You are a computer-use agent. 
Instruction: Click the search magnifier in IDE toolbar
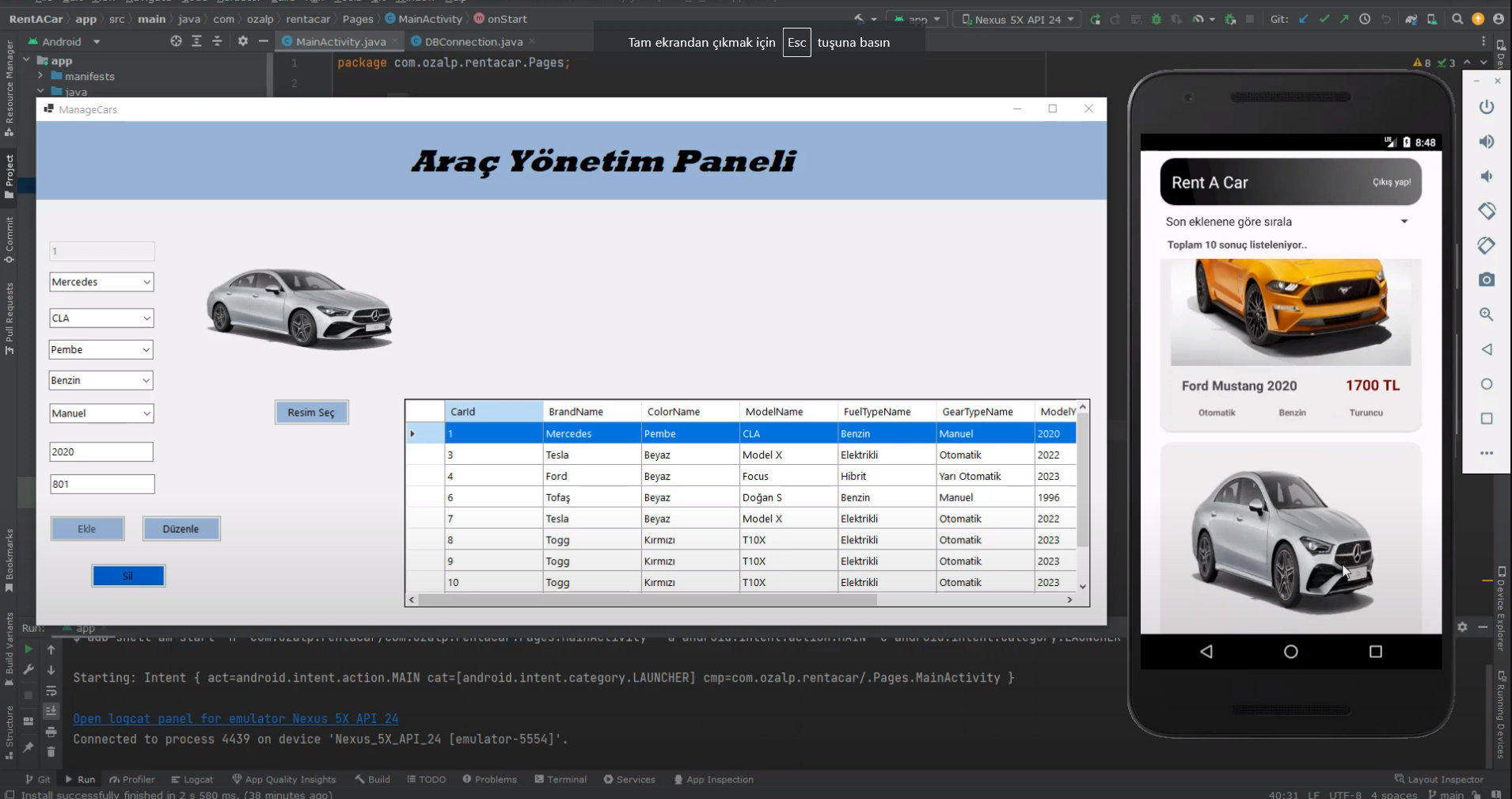click(x=1457, y=19)
